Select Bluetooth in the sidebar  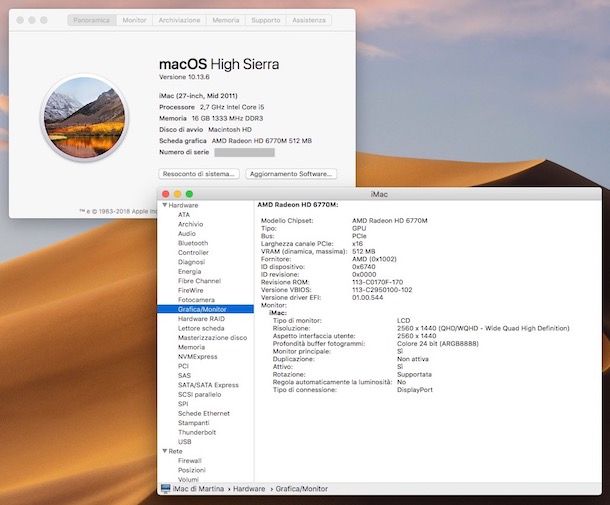click(x=193, y=243)
